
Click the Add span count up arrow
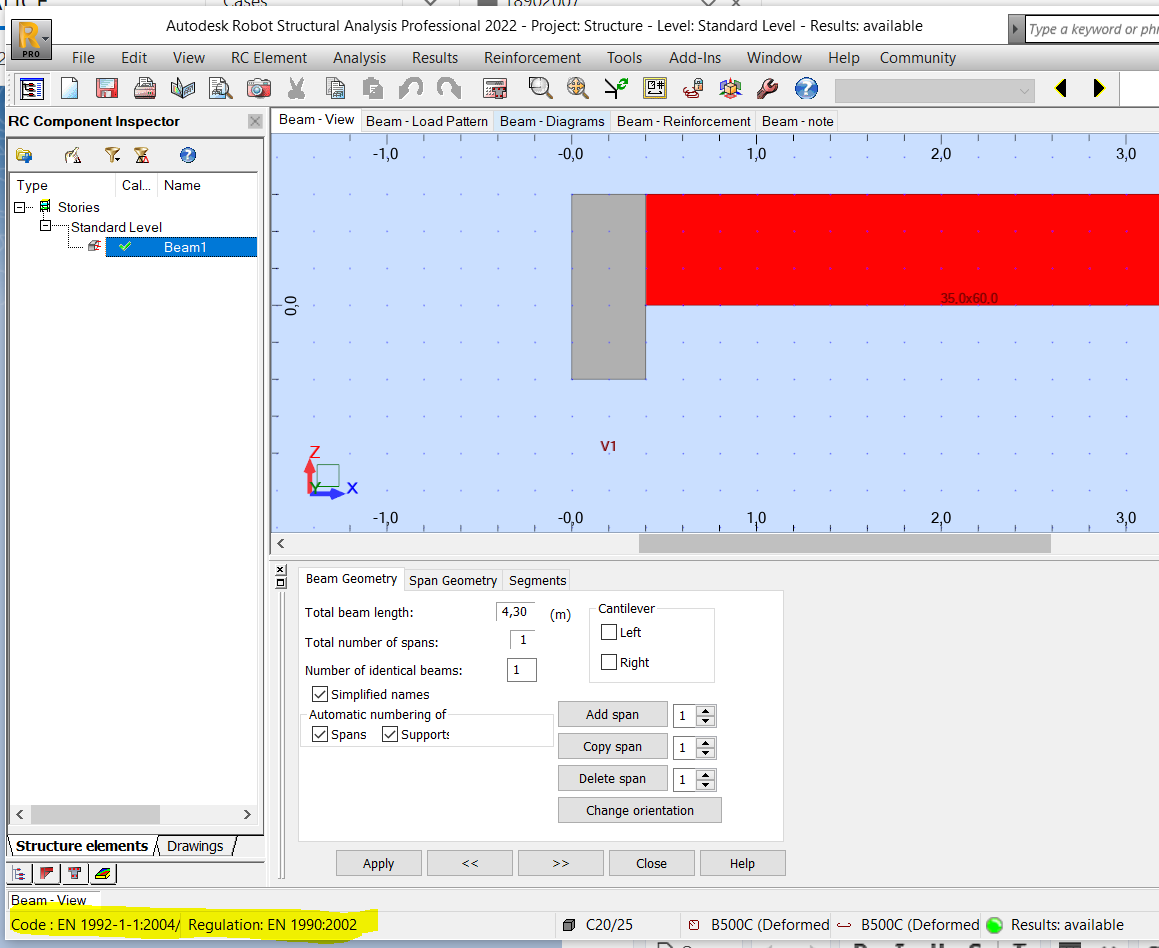tap(705, 710)
